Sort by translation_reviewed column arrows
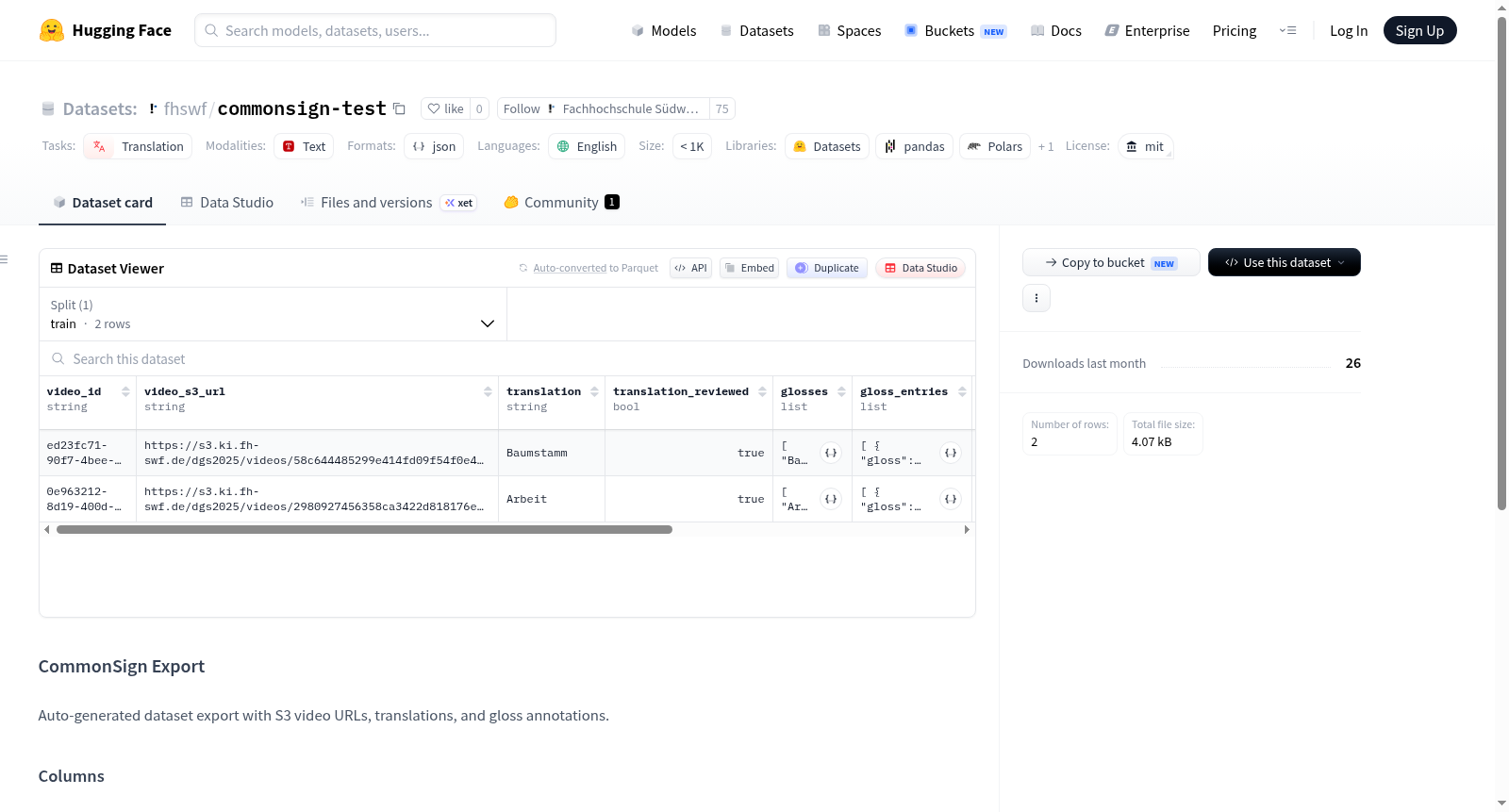1509x812 pixels. tap(762, 391)
